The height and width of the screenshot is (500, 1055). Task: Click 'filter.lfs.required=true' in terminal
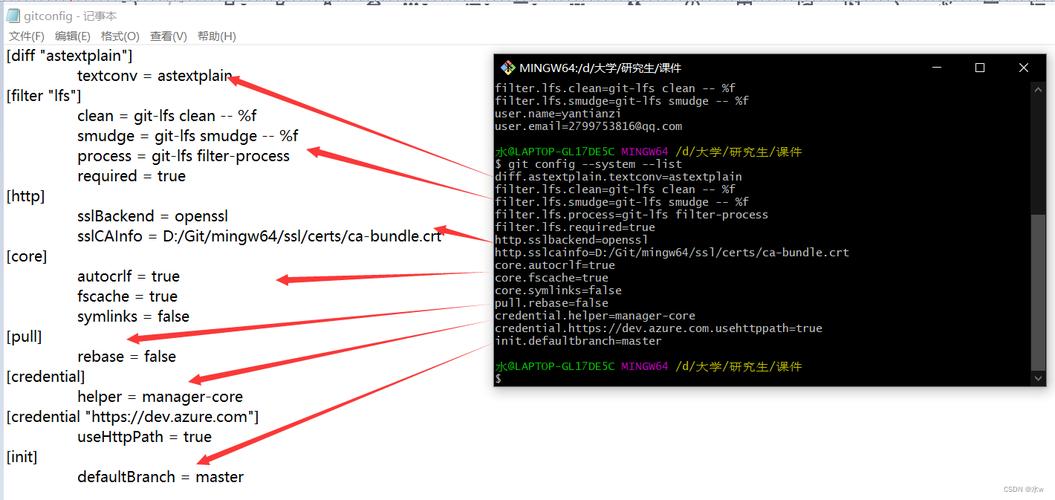[x=575, y=227]
